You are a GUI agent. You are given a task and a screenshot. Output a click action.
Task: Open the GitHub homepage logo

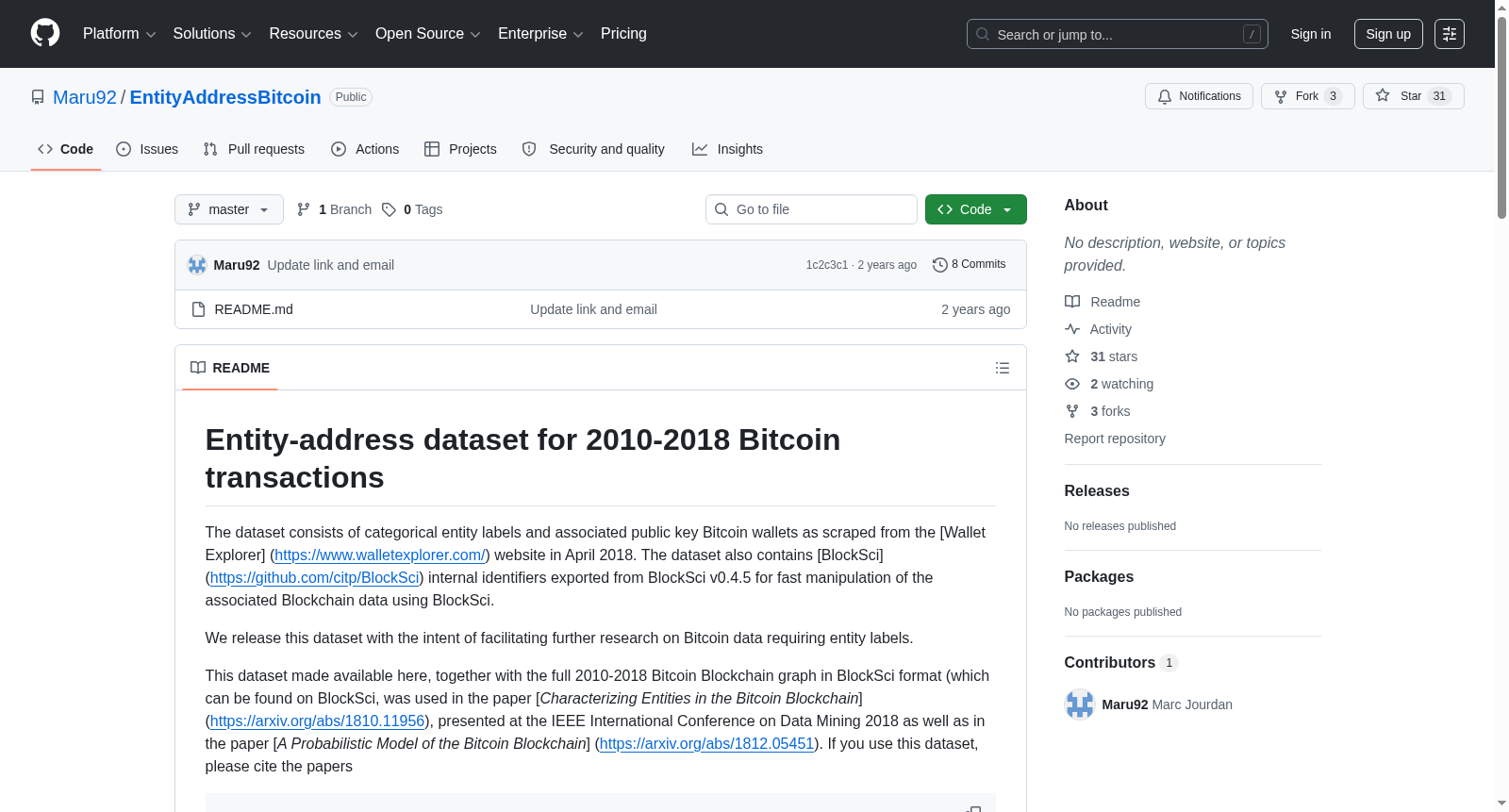45,33
